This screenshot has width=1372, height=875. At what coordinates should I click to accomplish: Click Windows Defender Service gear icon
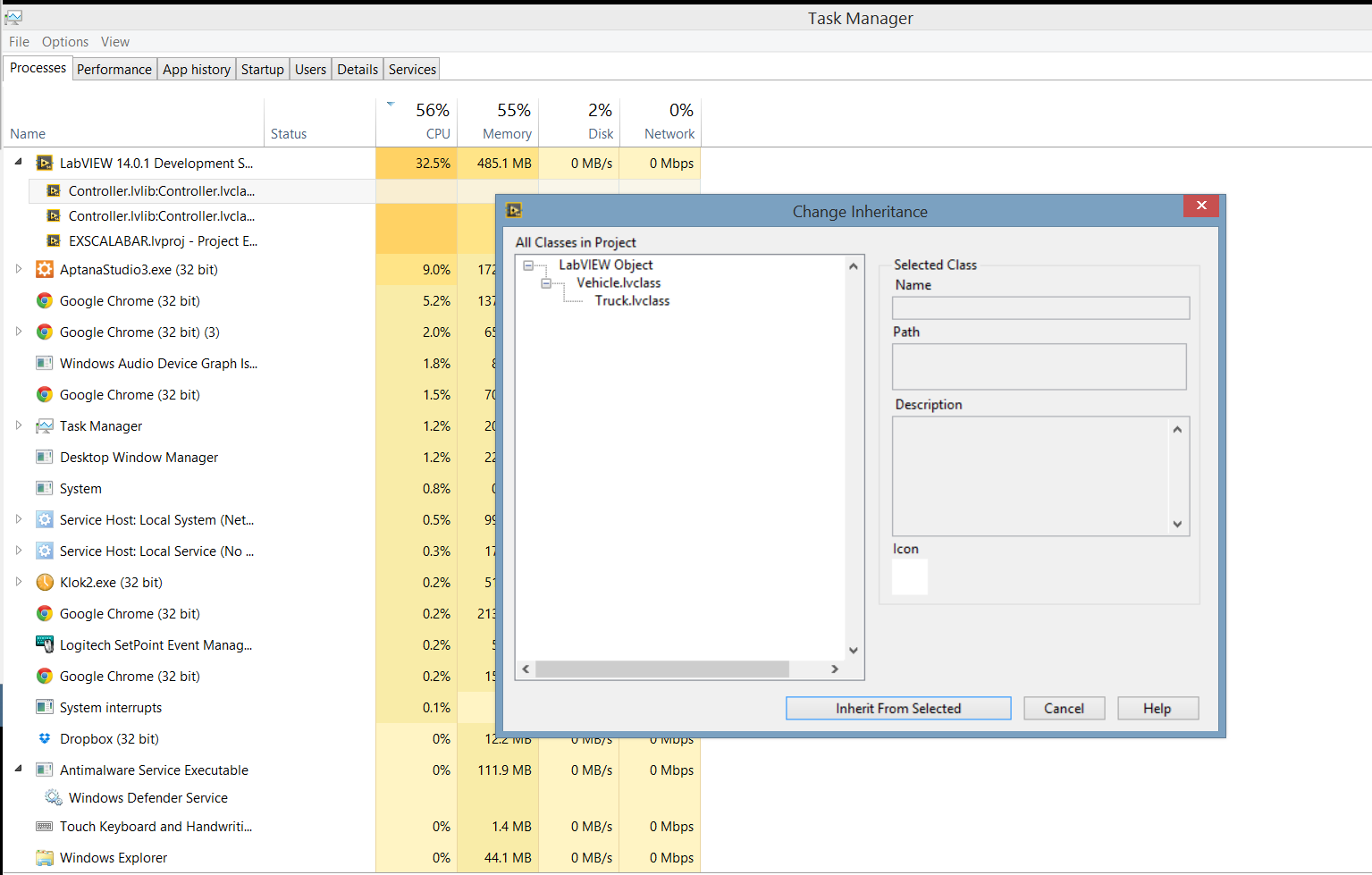[54, 797]
